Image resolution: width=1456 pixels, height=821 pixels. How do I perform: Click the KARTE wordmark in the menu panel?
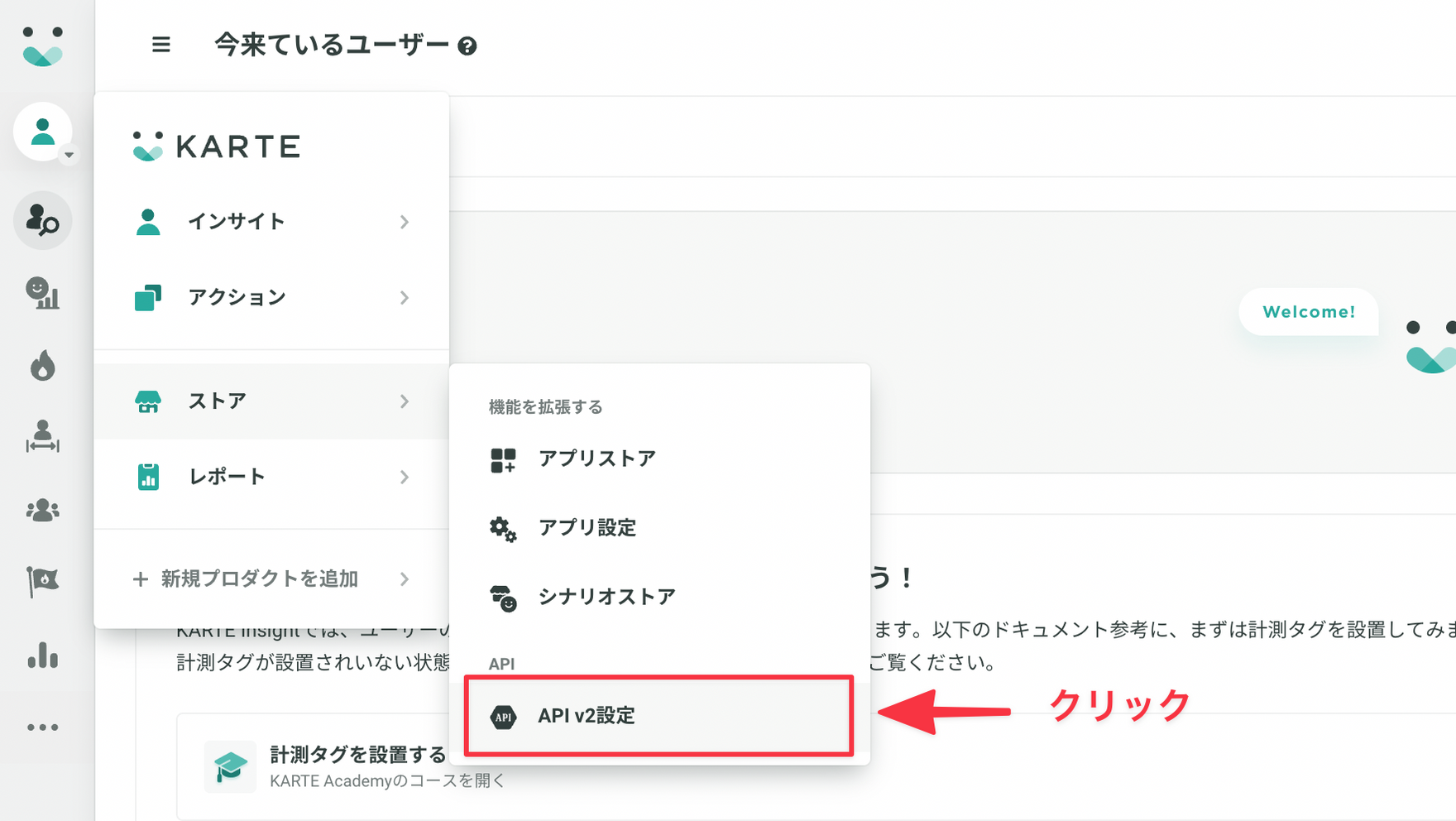click(238, 146)
